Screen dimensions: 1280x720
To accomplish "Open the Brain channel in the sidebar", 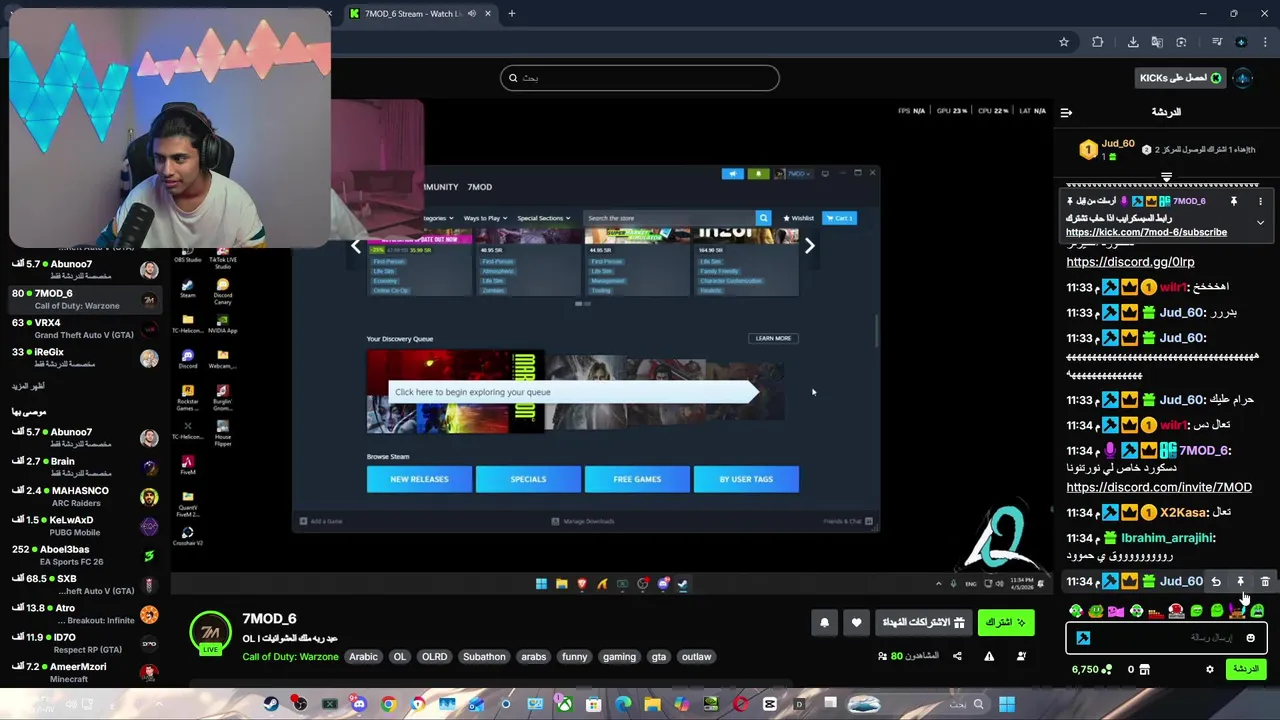I will point(85,467).
